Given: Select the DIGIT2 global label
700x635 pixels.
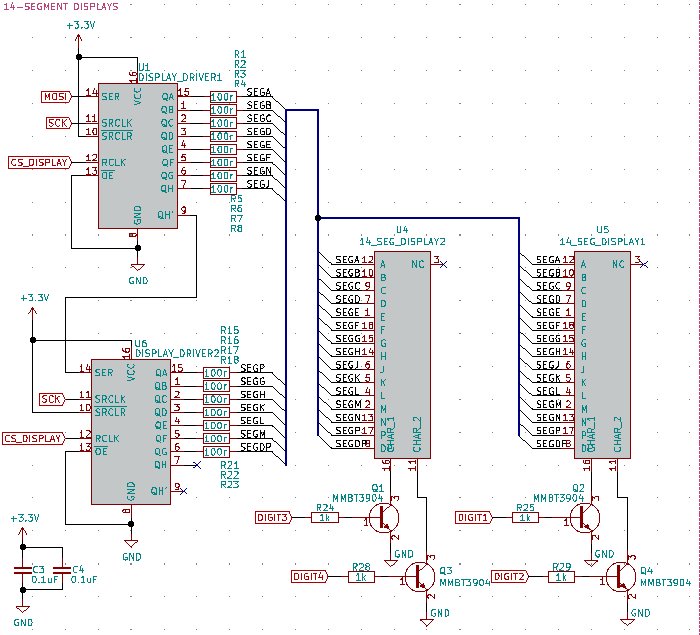Looking at the screenshot, I should [x=510, y=577].
